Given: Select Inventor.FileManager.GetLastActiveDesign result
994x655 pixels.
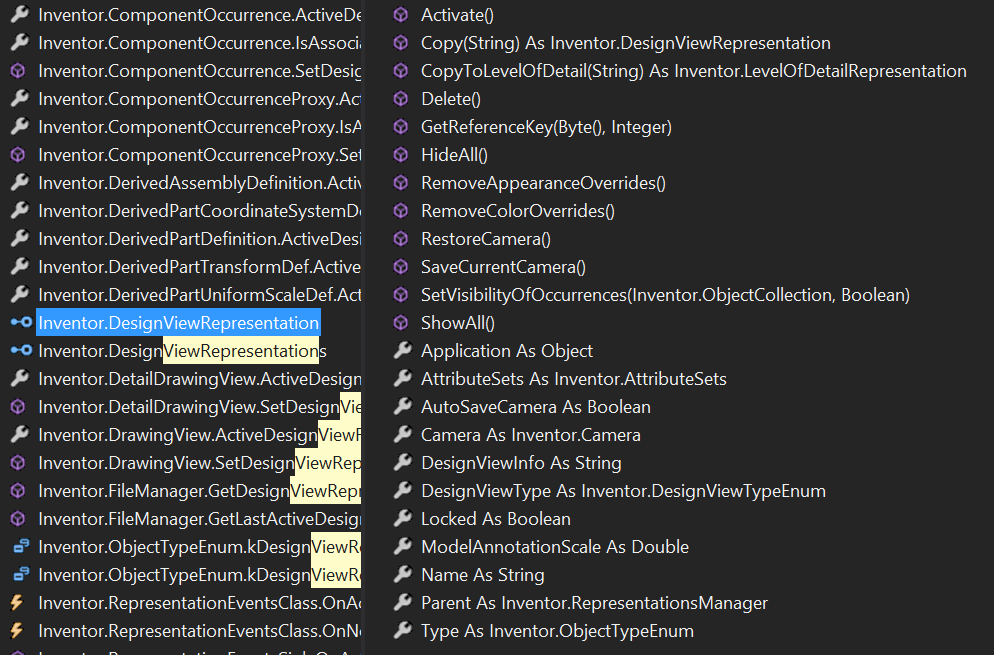Looking at the screenshot, I should pos(200,519).
